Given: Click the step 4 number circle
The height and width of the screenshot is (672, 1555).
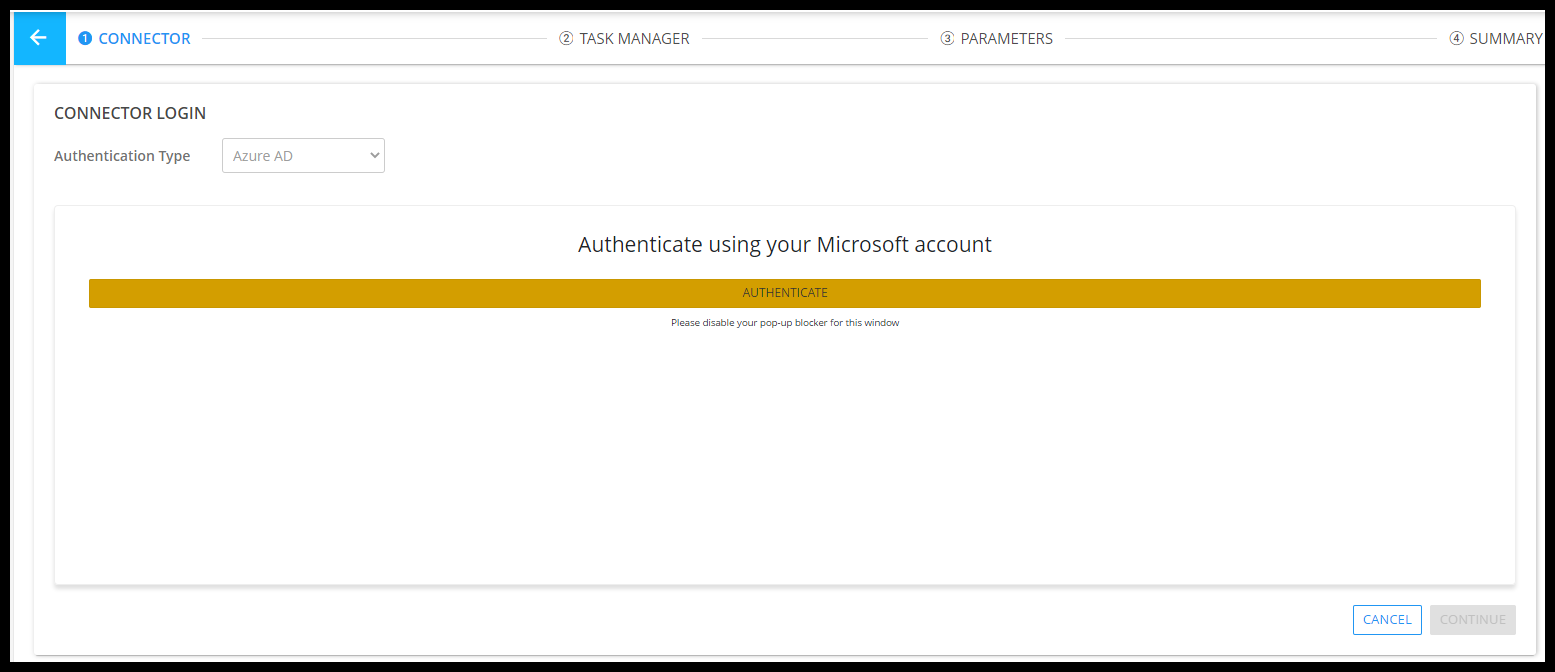Looking at the screenshot, I should coord(1456,39).
